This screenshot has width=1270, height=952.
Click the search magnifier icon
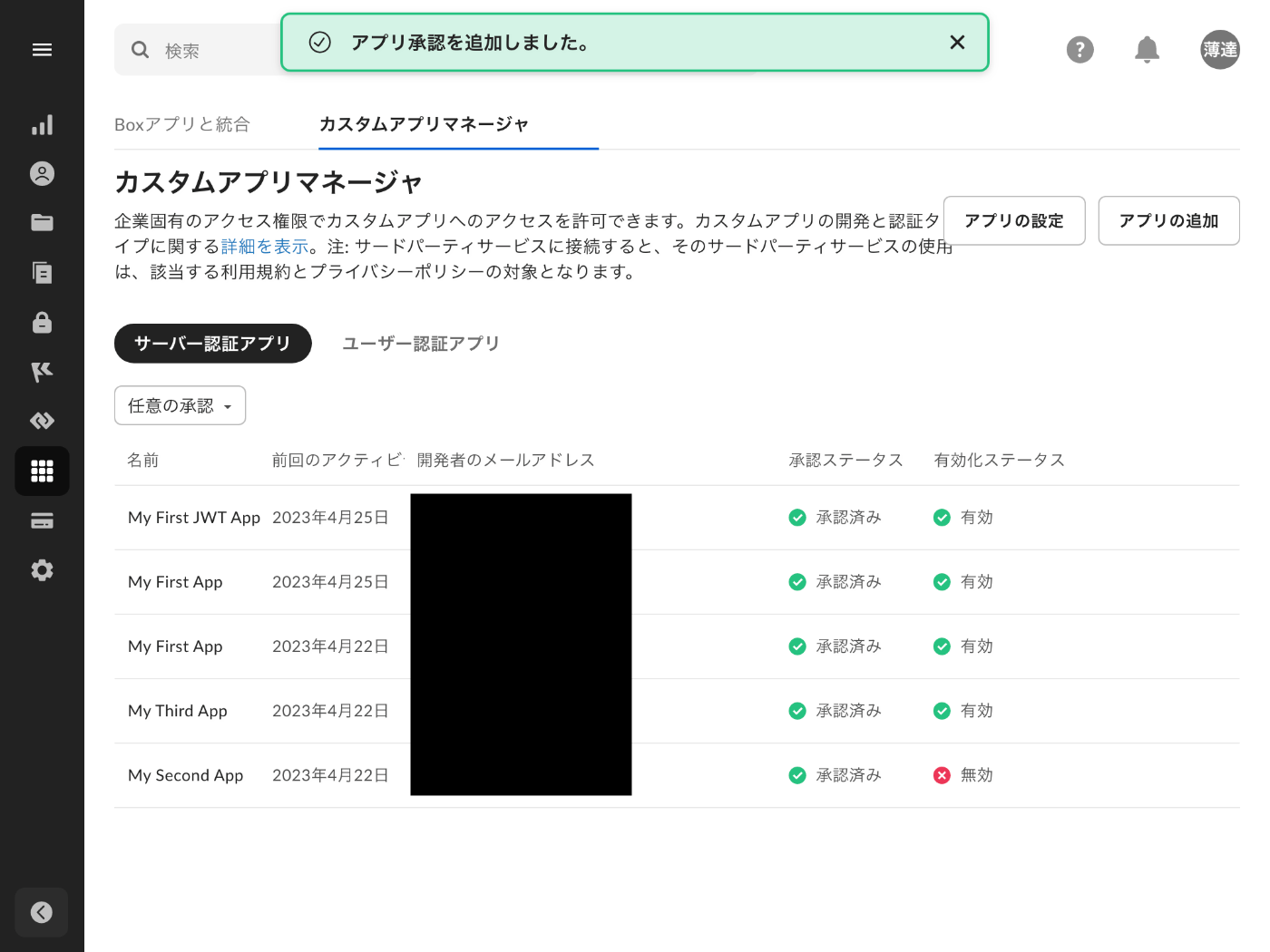click(x=140, y=50)
